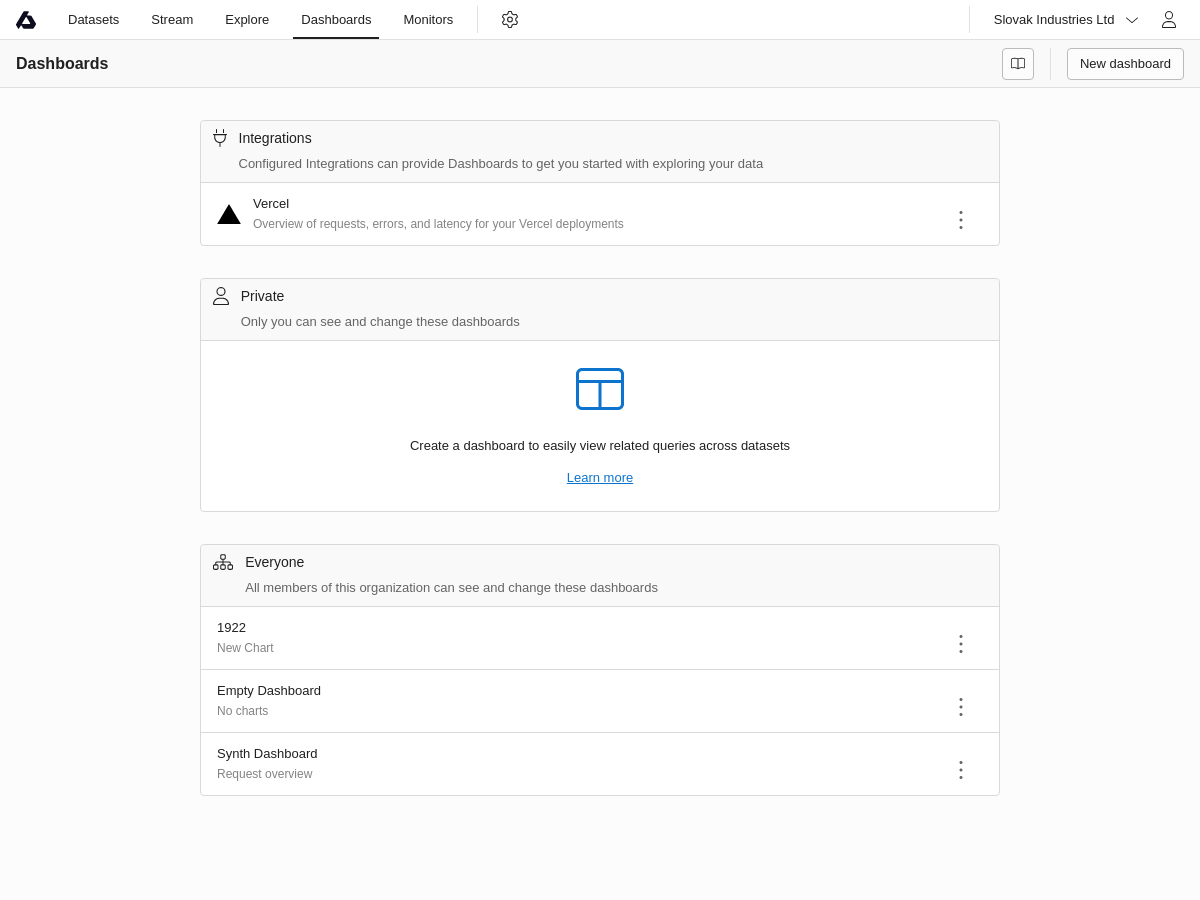Click the blue dashboard layout icon
1200x900 pixels.
pos(600,389)
